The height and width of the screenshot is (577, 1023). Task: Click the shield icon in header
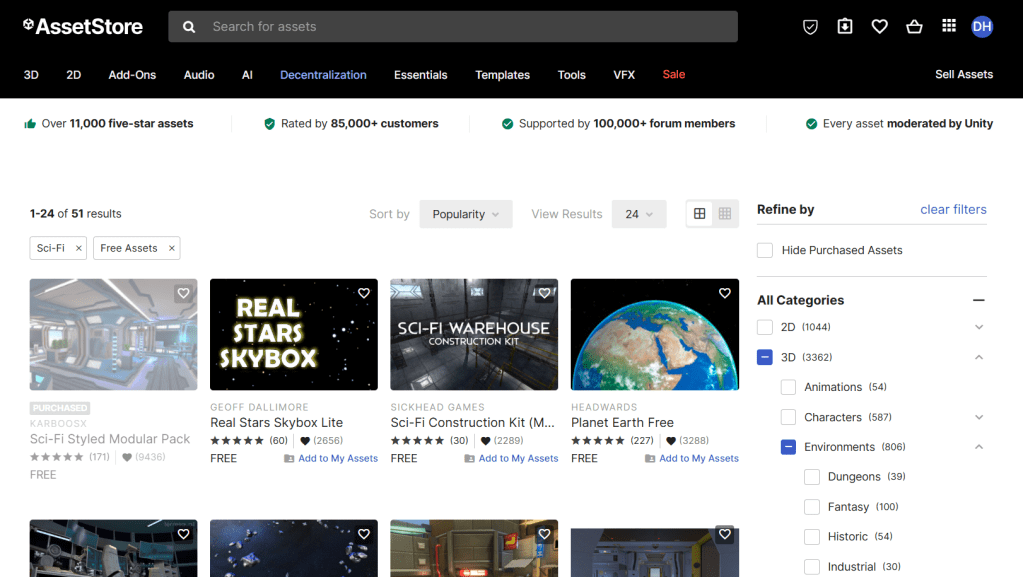(811, 27)
